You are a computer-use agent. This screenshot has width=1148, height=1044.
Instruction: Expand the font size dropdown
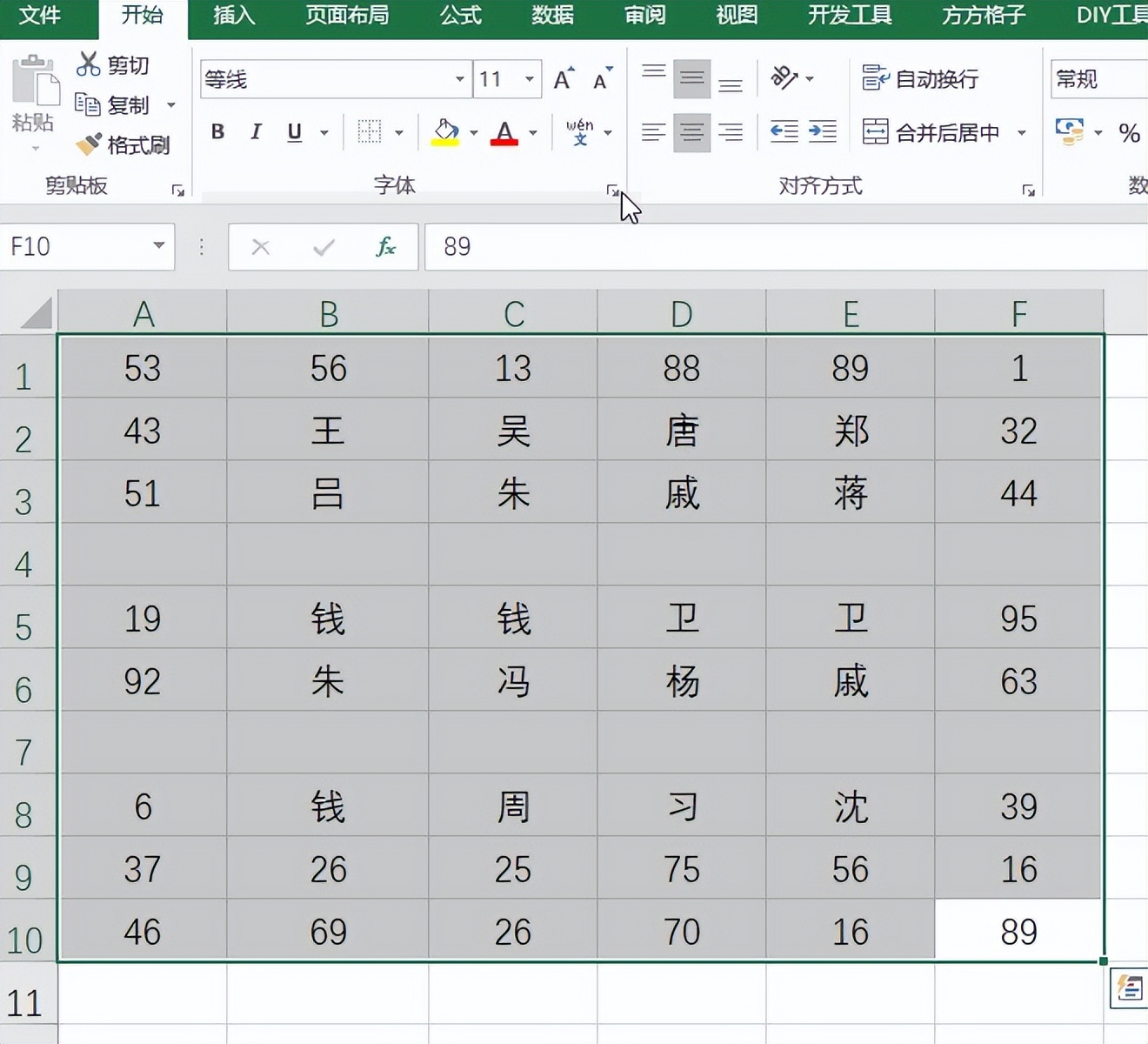click(529, 79)
